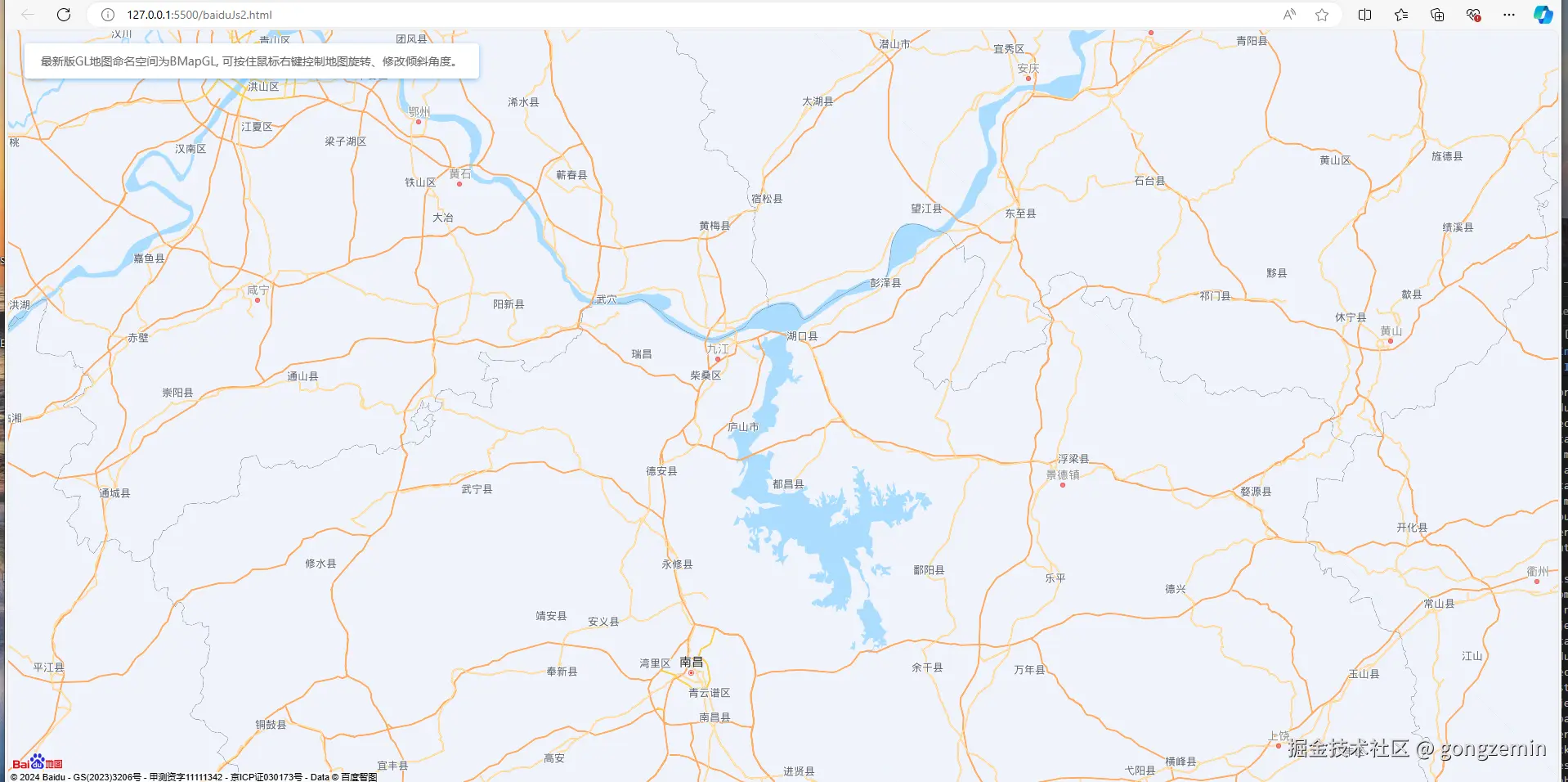Open the favorites list icon

[1401, 15]
